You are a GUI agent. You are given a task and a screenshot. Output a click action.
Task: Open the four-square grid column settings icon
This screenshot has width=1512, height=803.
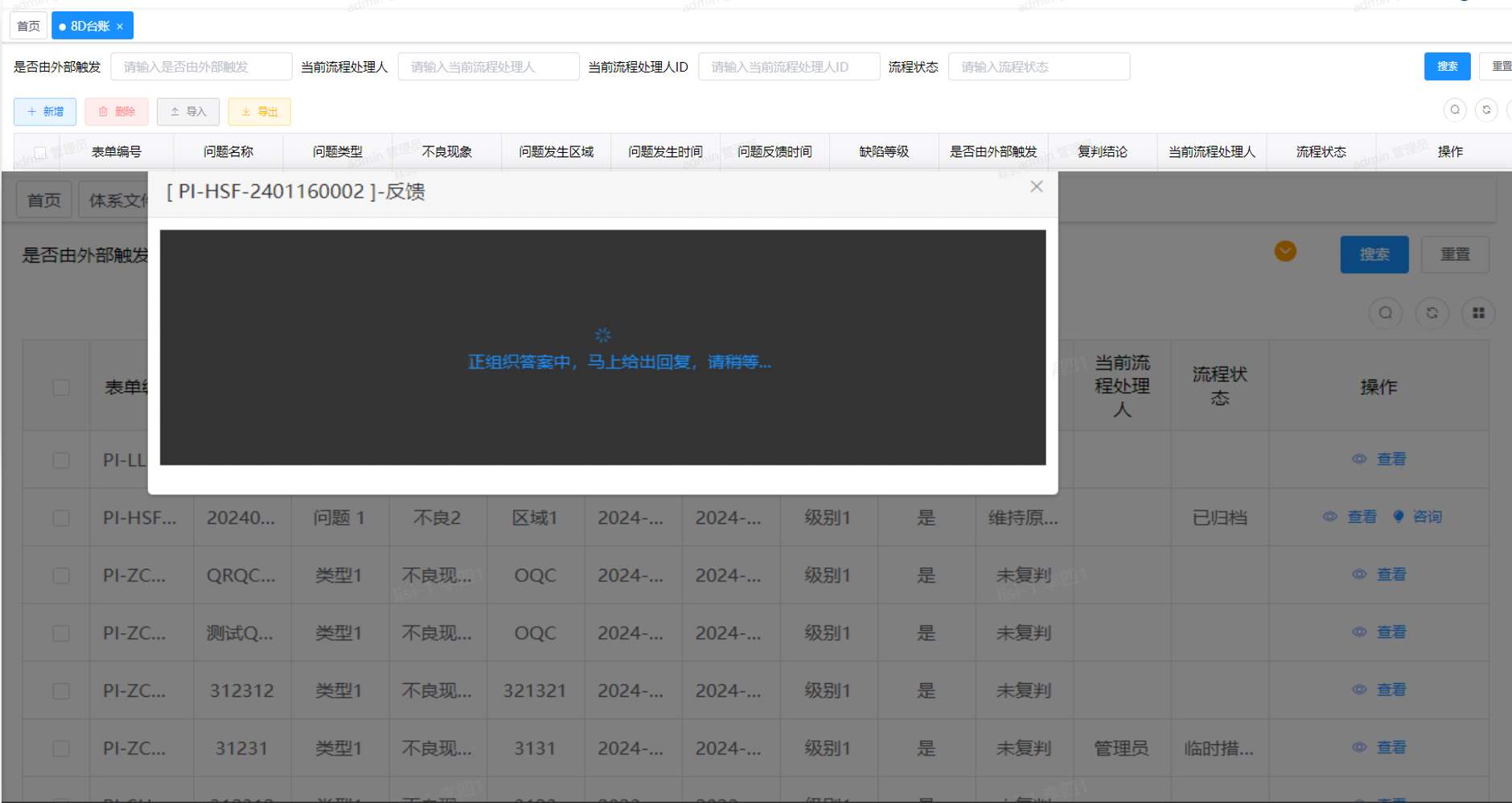coord(1478,313)
